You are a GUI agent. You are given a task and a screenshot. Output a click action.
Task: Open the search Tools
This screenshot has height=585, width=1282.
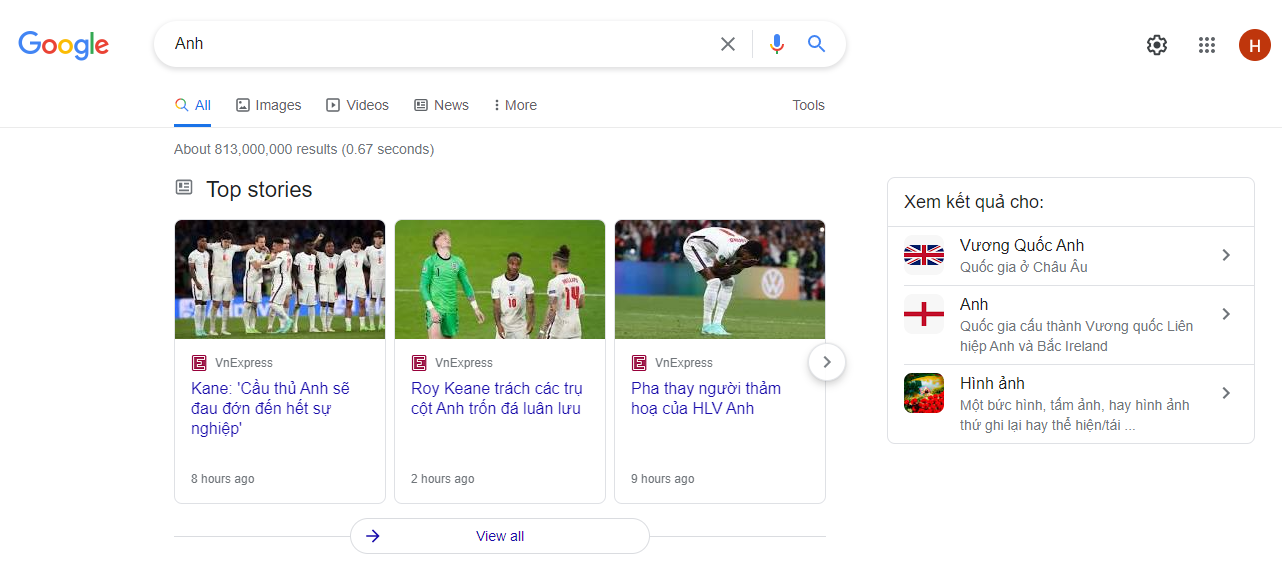pos(808,105)
